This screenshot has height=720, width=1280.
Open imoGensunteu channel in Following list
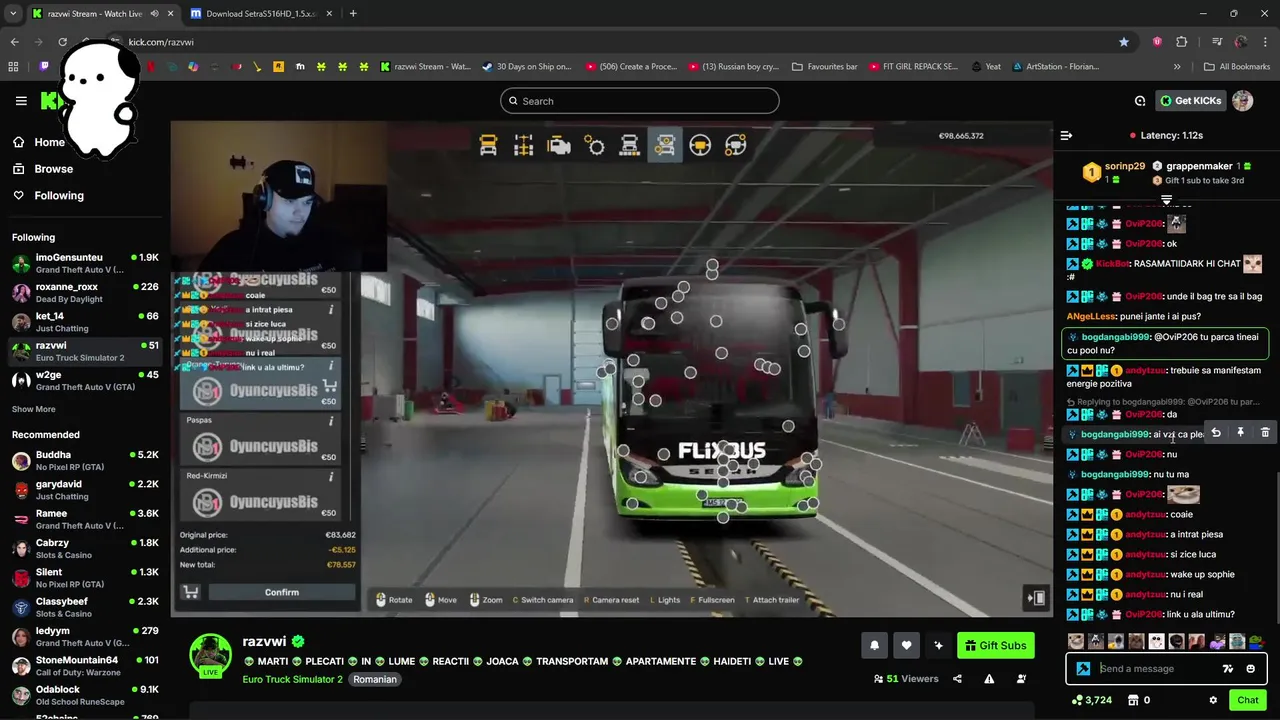[x=85, y=263]
